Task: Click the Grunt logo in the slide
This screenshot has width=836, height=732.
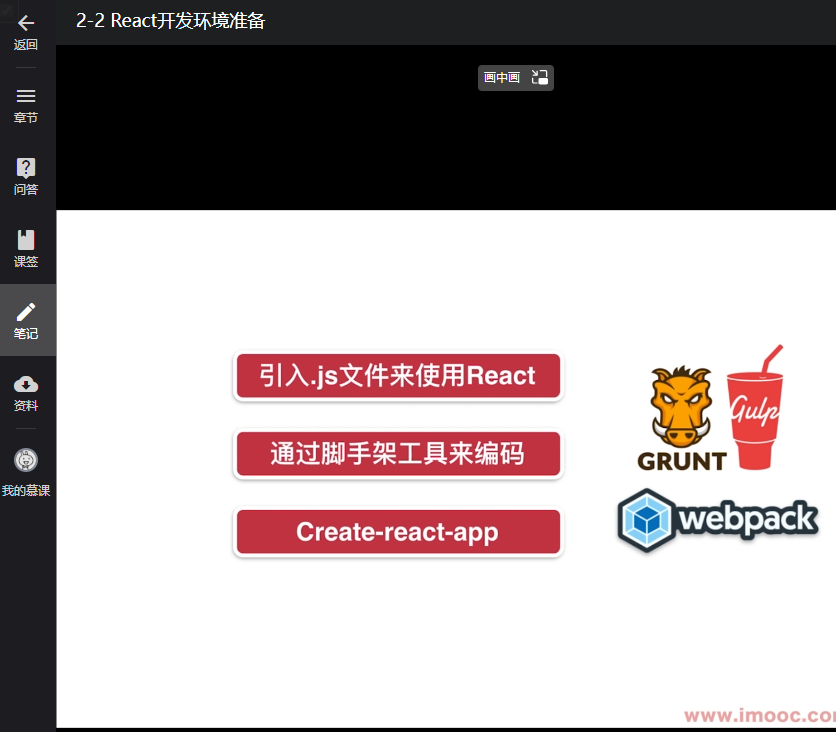Action: [681, 419]
